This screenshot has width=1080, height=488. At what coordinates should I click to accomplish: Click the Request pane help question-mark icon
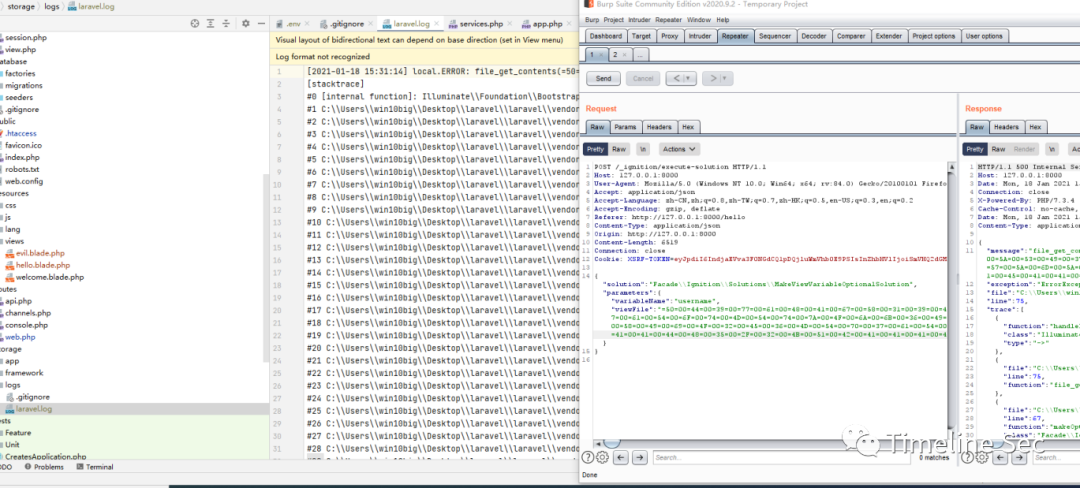click(588, 457)
